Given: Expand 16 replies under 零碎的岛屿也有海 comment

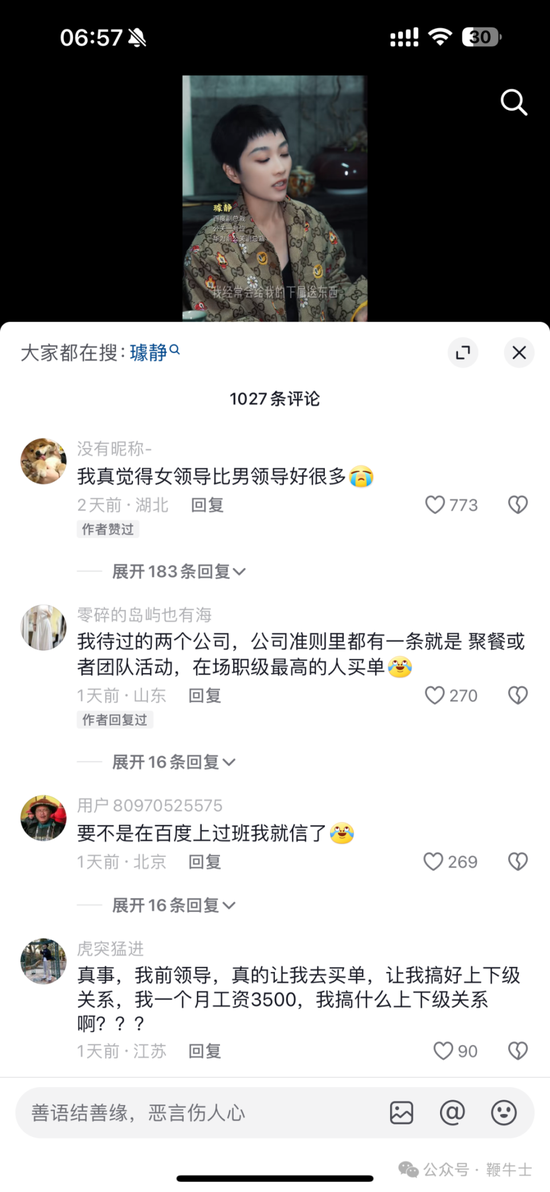Looking at the screenshot, I should (174, 762).
